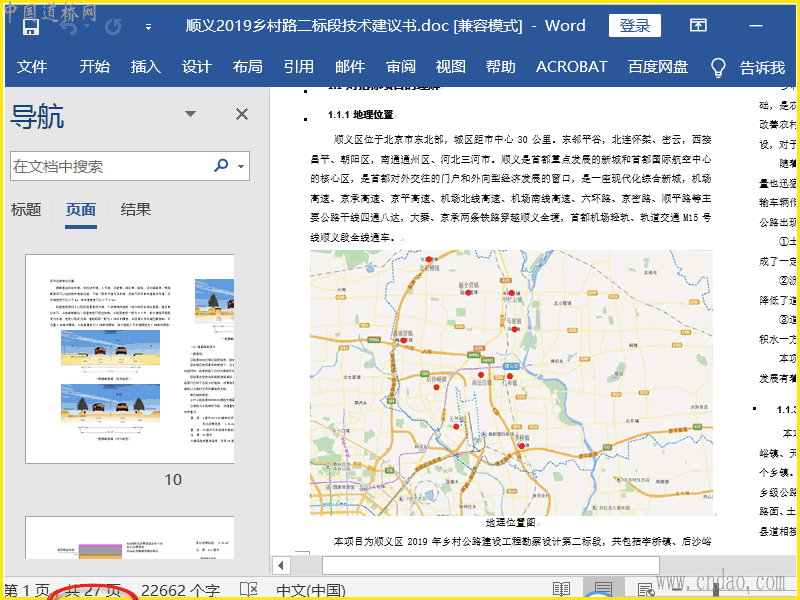
Task: Click into the 在文档中搜索 search field
Action: [110, 166]
